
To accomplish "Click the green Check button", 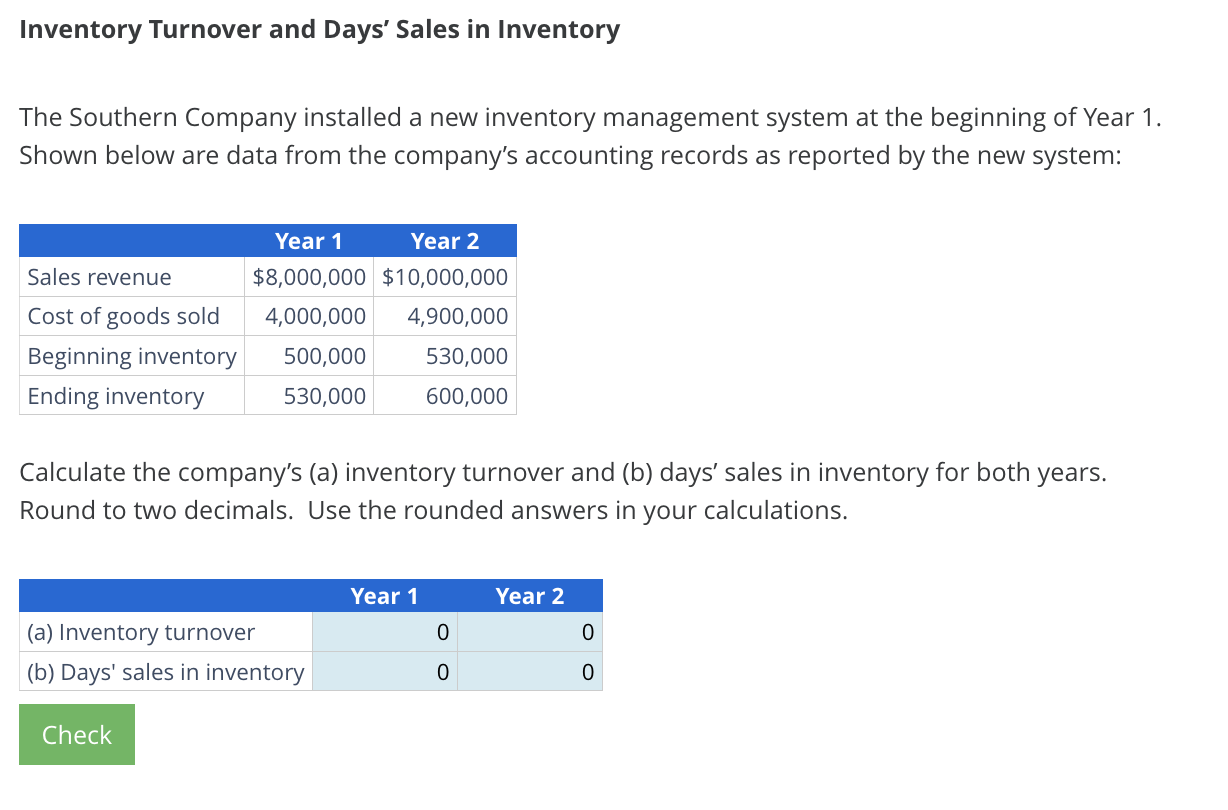I will (x=76, y=734).
